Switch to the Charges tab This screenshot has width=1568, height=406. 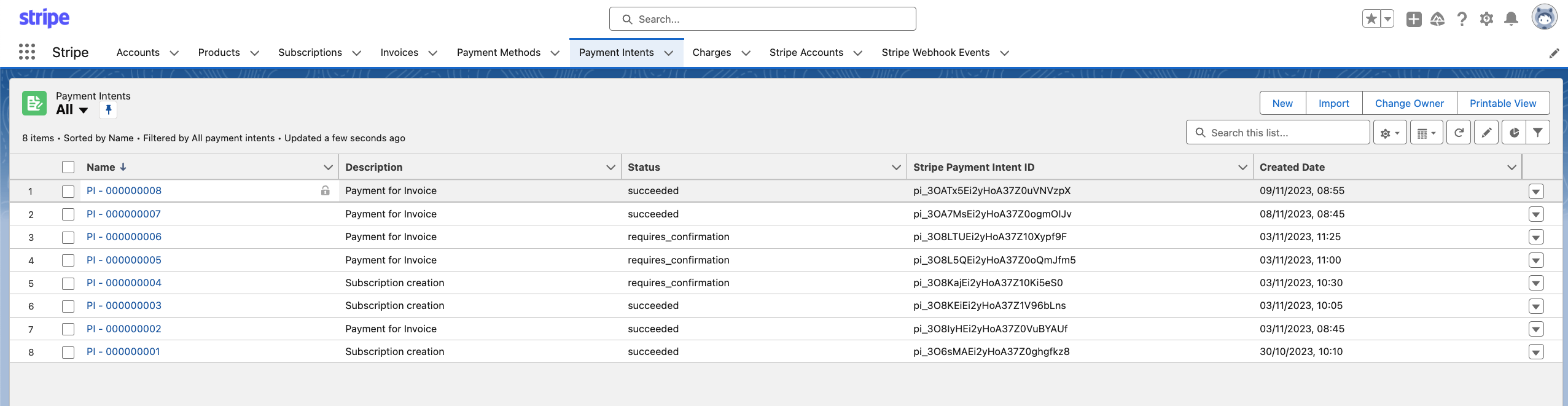[x=711, y=53]
